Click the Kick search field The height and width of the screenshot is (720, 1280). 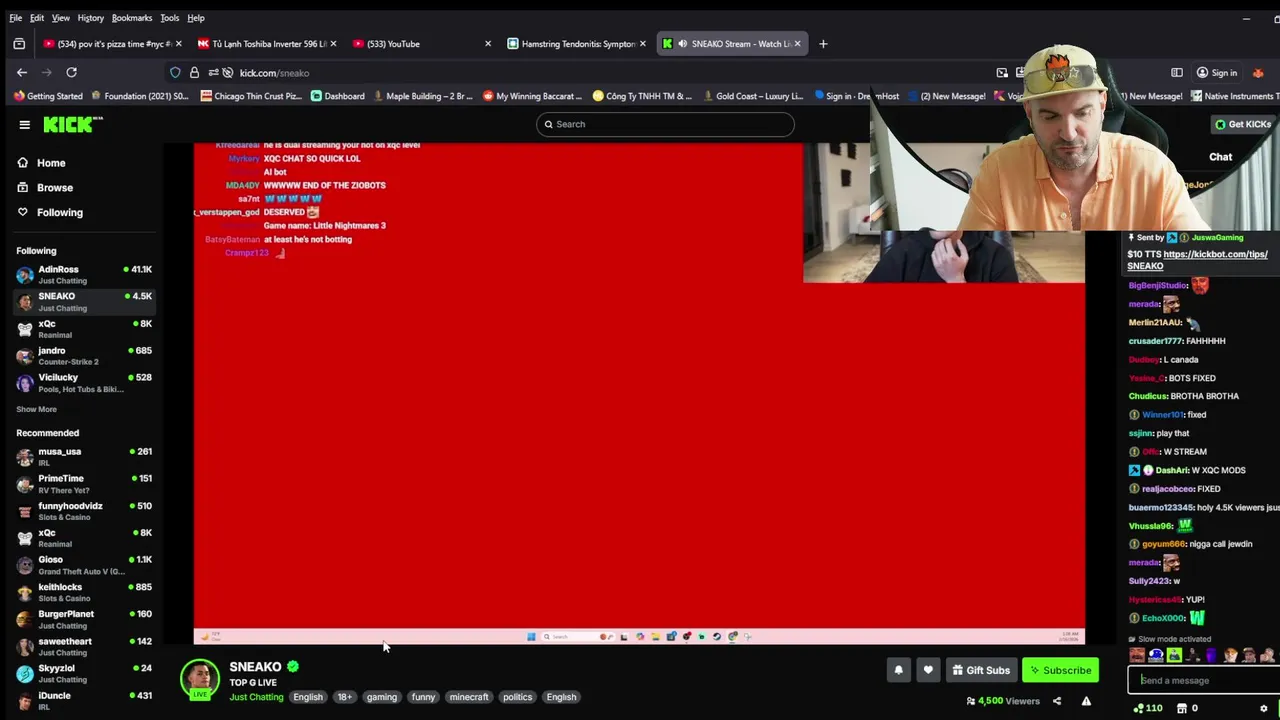coord(665,124)
